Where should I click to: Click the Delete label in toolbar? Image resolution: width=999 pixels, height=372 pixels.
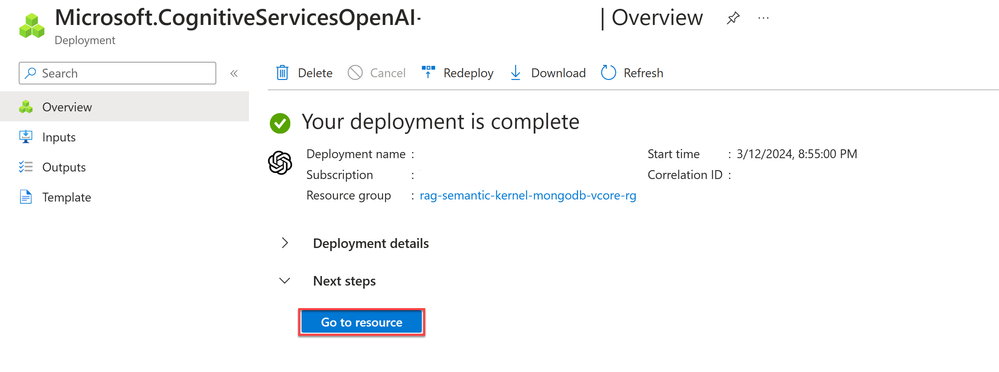(315, 73)
